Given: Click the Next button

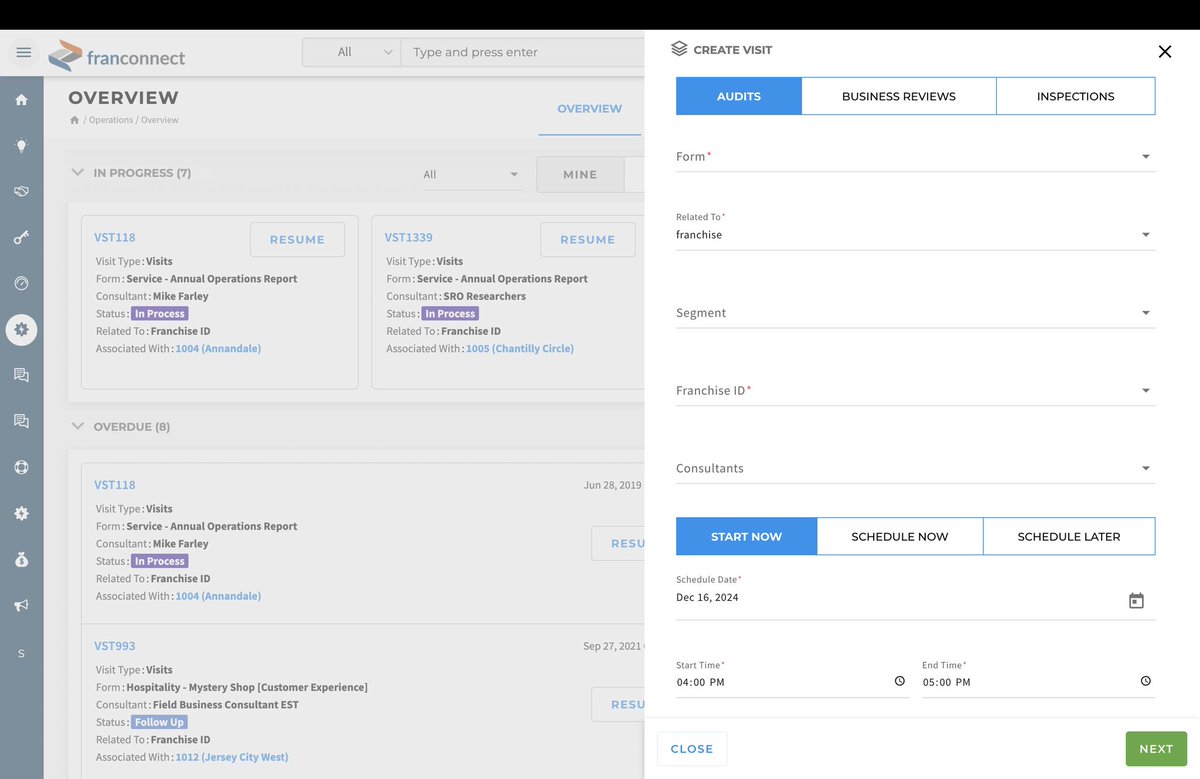Looking at the screenshot, I should 1156,749.
